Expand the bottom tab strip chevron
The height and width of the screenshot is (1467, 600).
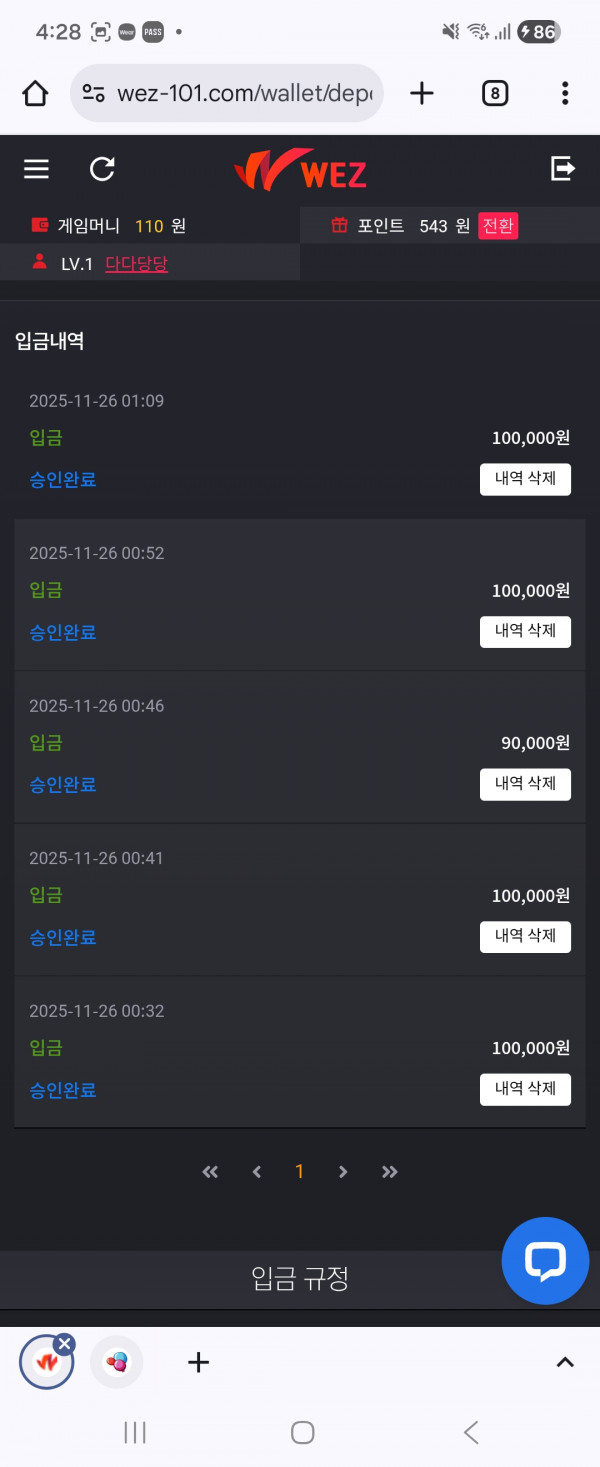tap(565, 1362)
